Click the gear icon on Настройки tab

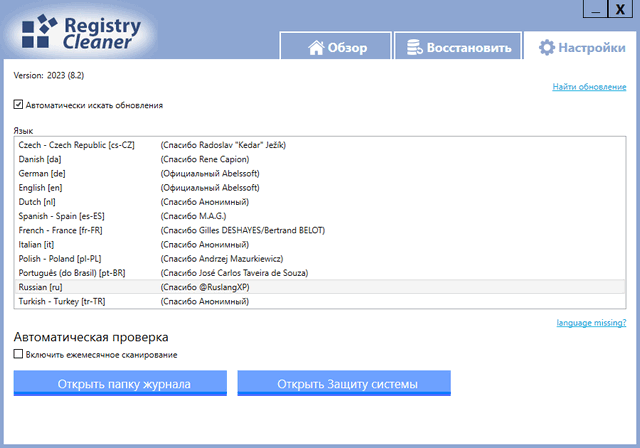(545, 47)
